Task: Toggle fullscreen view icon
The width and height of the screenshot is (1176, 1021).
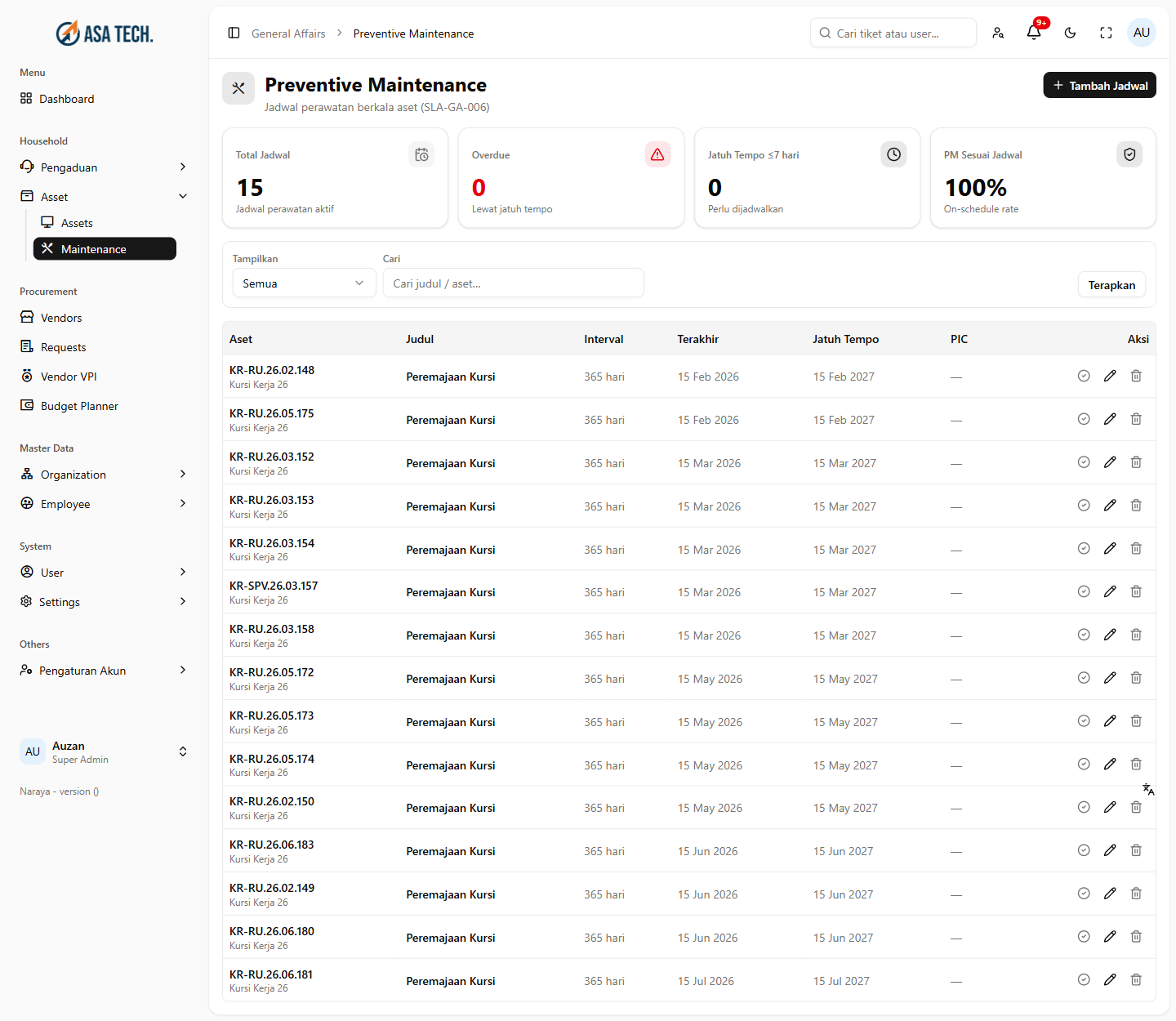Action: (x=1106, y=33)
